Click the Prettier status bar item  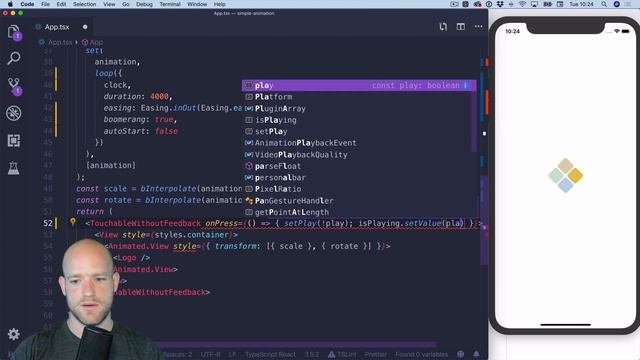coord(376,354)
